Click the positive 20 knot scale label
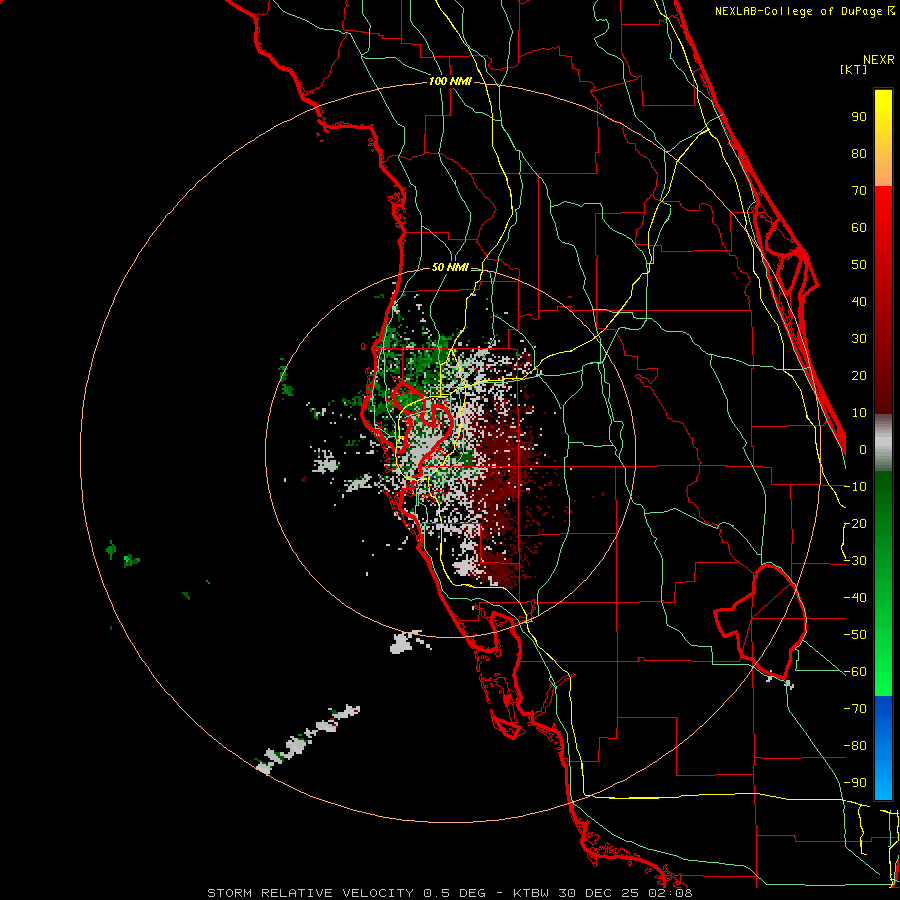 click(x=859, y=376)
